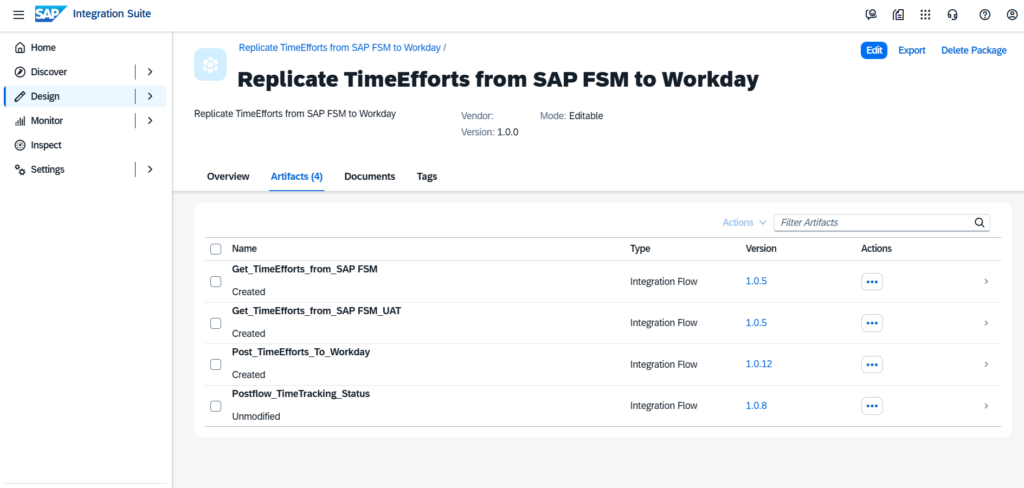
Task: Navigate into Get_TimeEfforts_from_SAP FSM row chevron
Action: [986, 282]
